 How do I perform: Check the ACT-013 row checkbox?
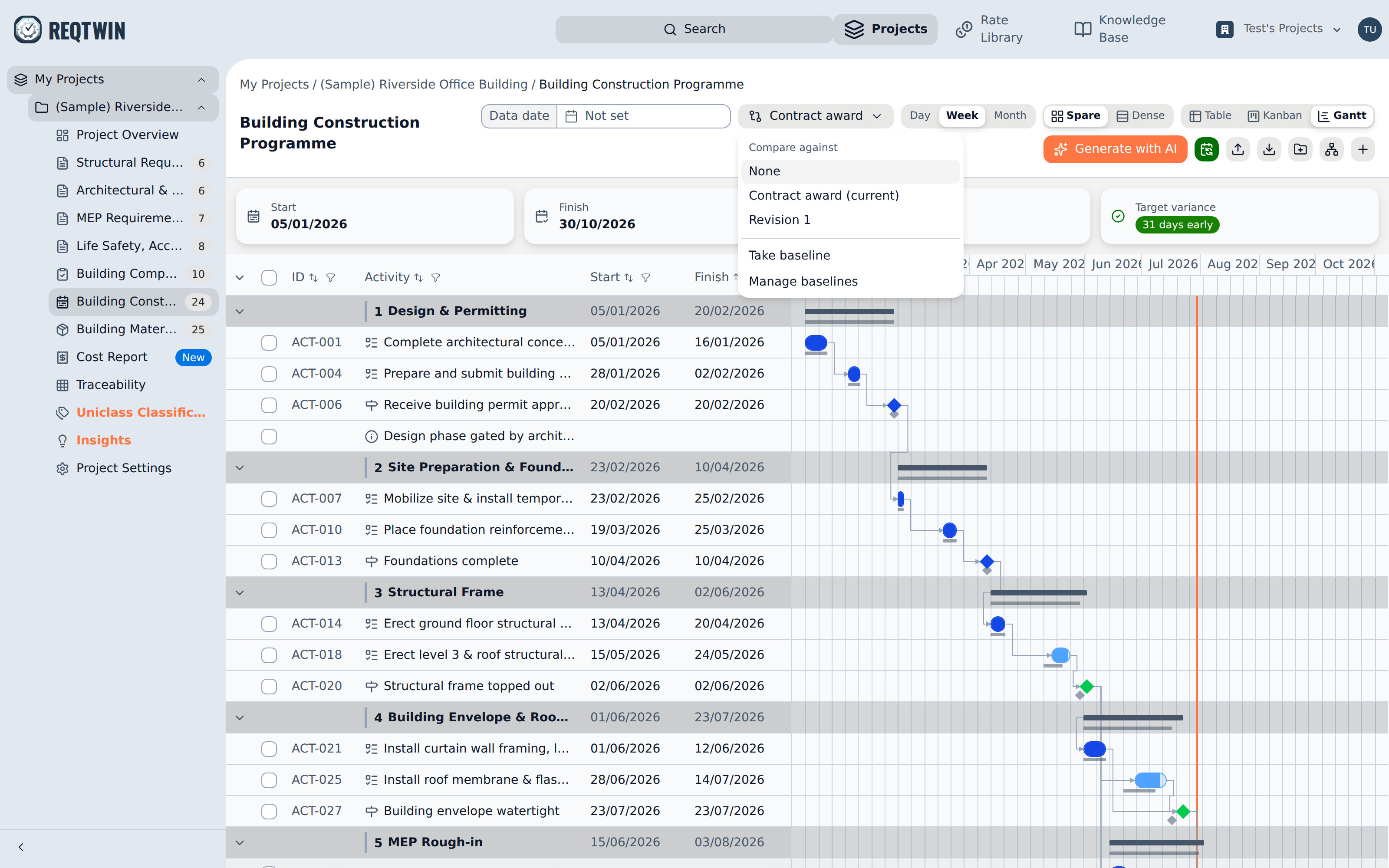(x=269, y=562)
